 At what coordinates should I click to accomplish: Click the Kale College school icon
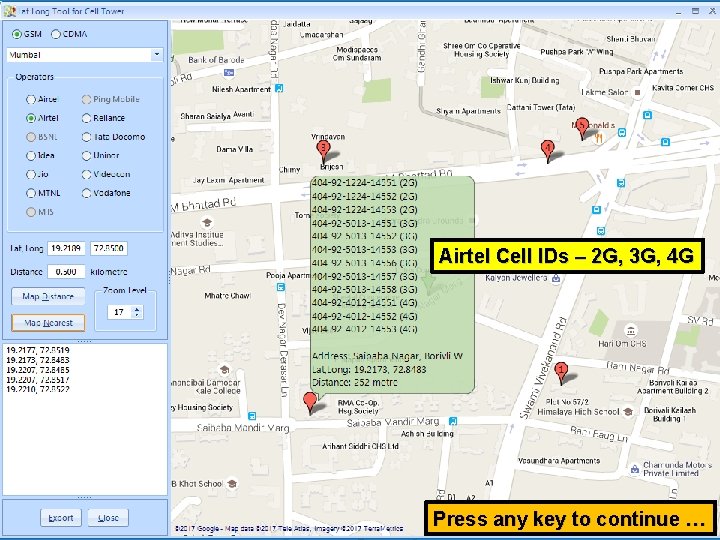(x=225, y=369)
